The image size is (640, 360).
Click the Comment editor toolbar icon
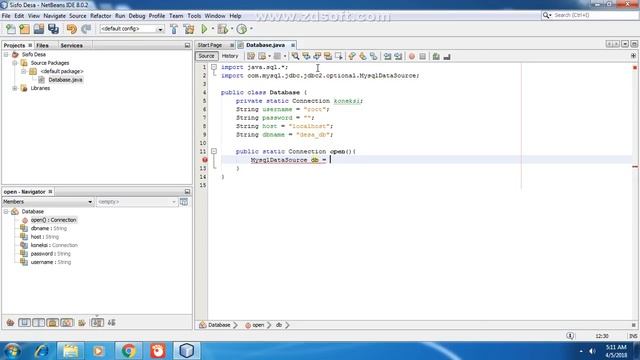[436, 56]
